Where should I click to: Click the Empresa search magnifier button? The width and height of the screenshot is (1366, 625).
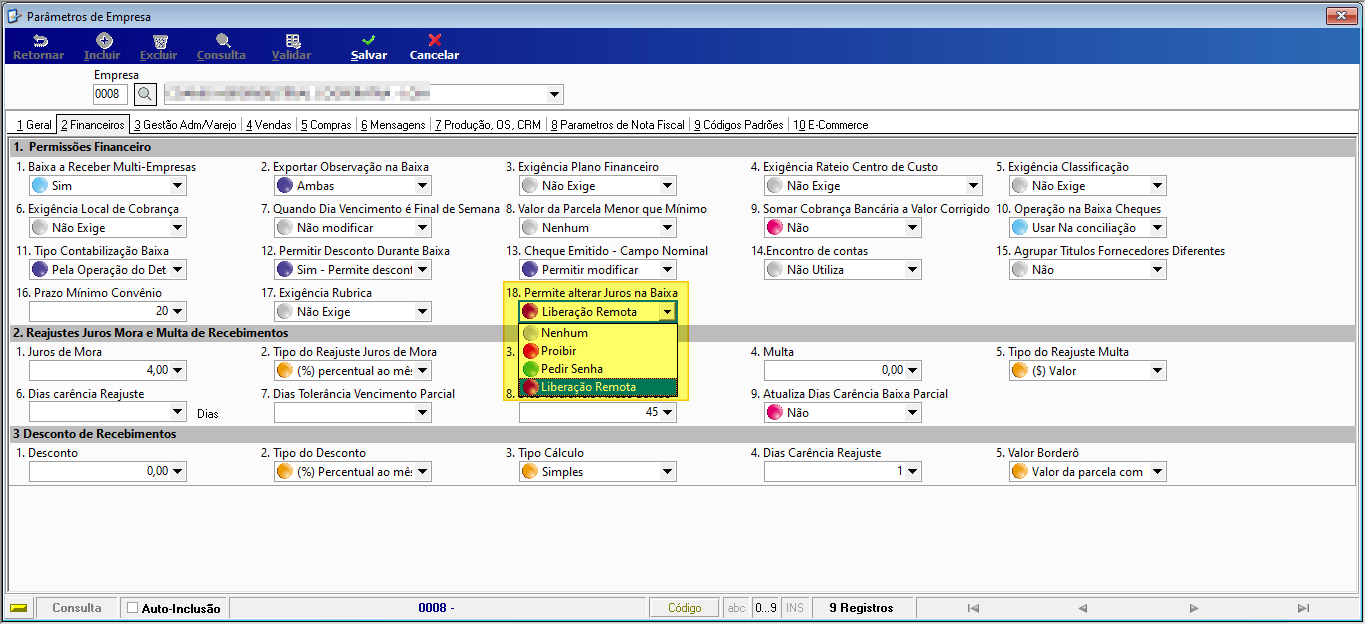pyautogui.click(x=145, y=95)
